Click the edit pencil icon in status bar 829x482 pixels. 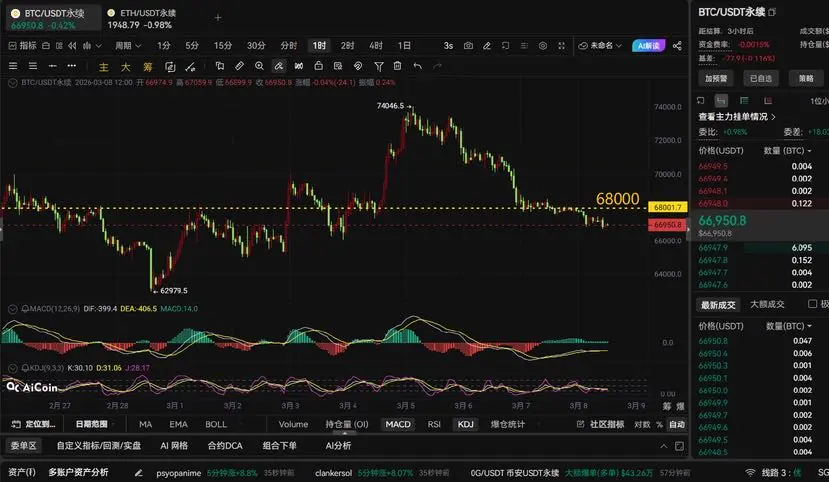click(x=139, y=473)
